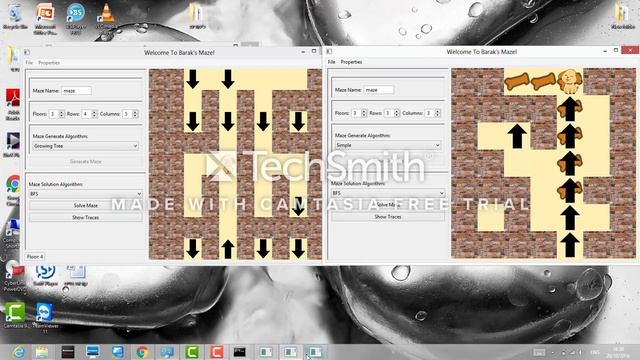Screen dimensions: 640x360
Task: Adjust Columns spinner in left window
Action: [x=130, y=114]
